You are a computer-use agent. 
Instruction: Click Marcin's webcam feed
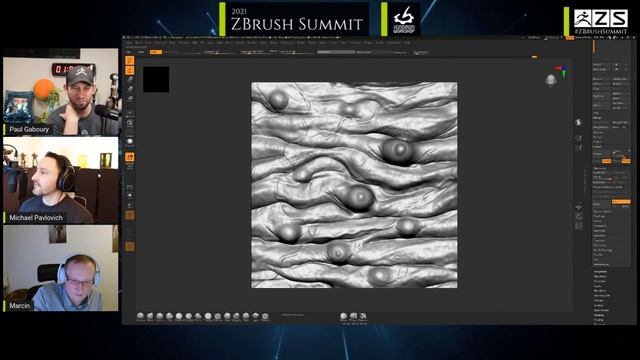[60, 268]
